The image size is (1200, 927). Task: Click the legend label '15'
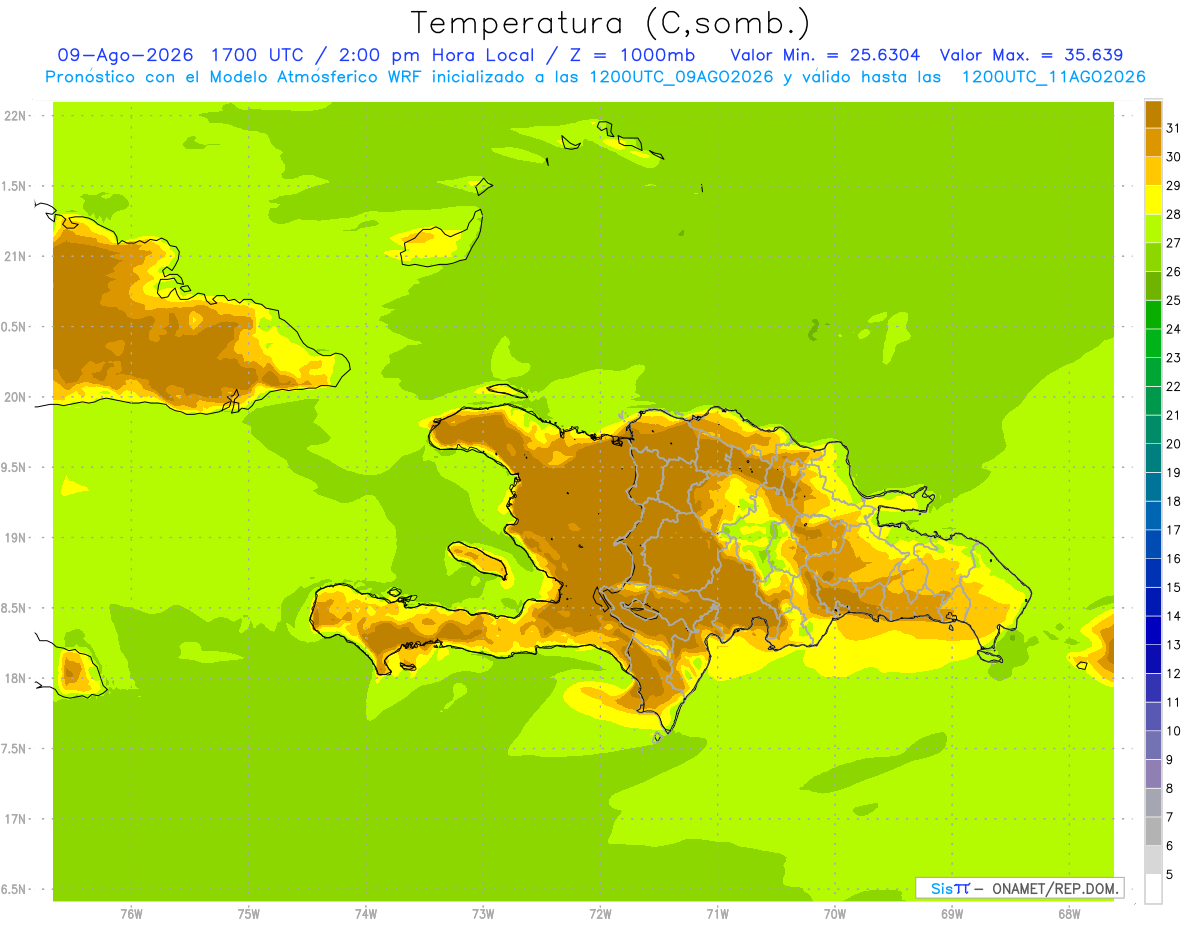(x=1174, y=588)
